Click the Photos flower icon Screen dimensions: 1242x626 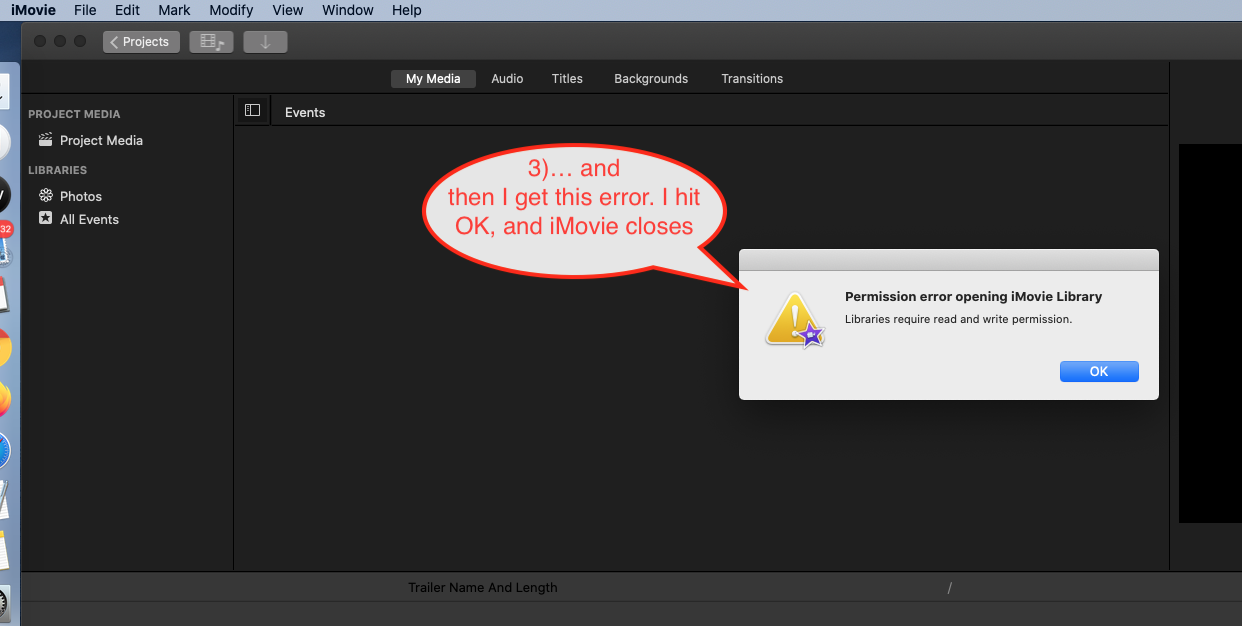[45, 195]
